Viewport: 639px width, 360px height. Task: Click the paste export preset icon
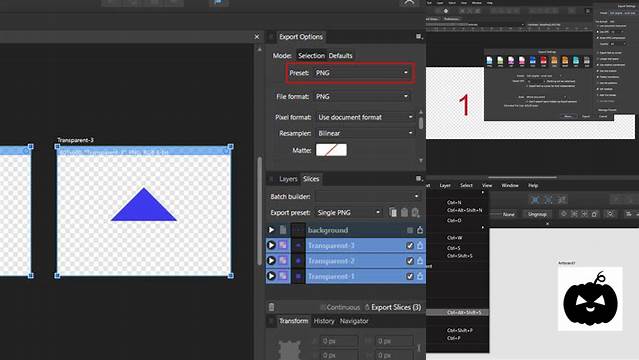coord(404,212)
